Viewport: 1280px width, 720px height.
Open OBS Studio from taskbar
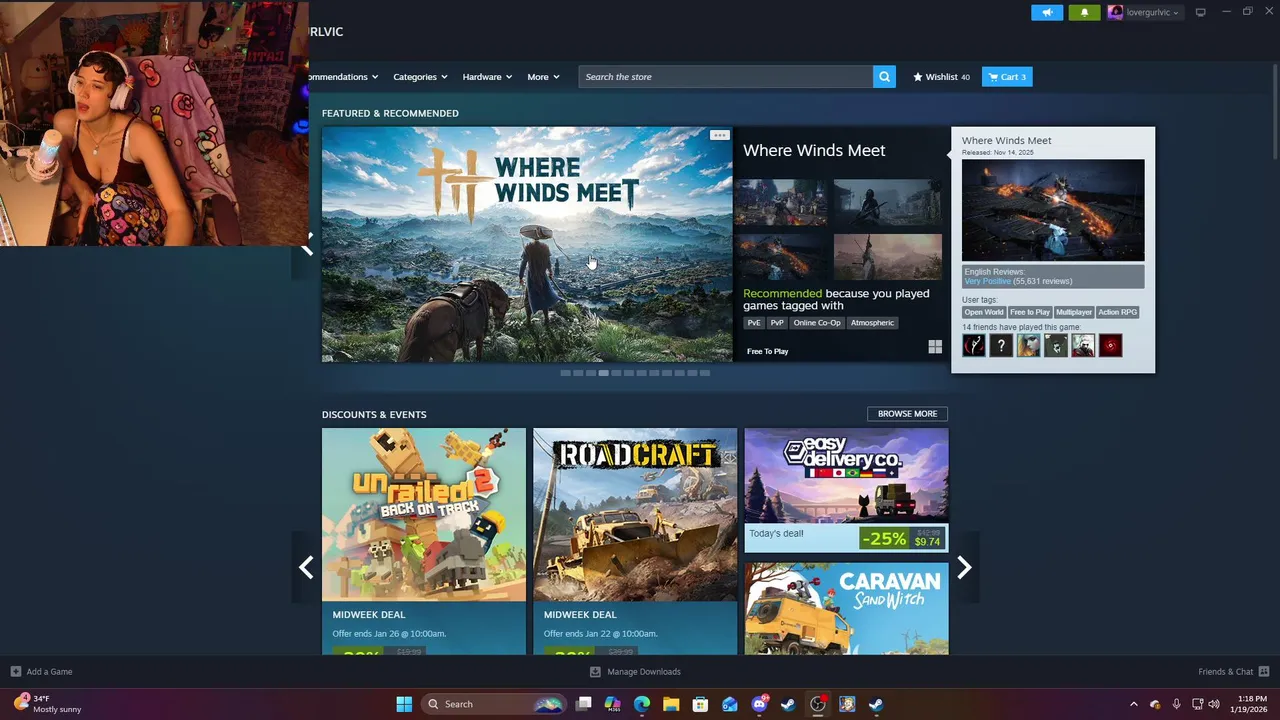click(x=818, y=704)
